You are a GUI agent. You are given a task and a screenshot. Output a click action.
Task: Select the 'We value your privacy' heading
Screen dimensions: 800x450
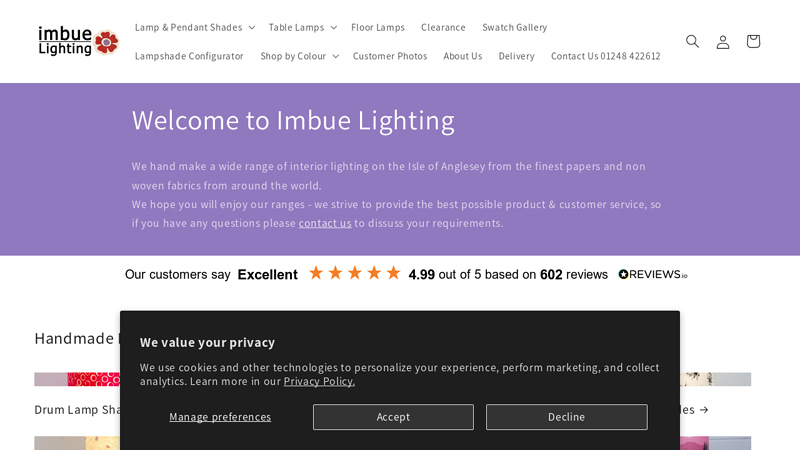pos(207,342)
